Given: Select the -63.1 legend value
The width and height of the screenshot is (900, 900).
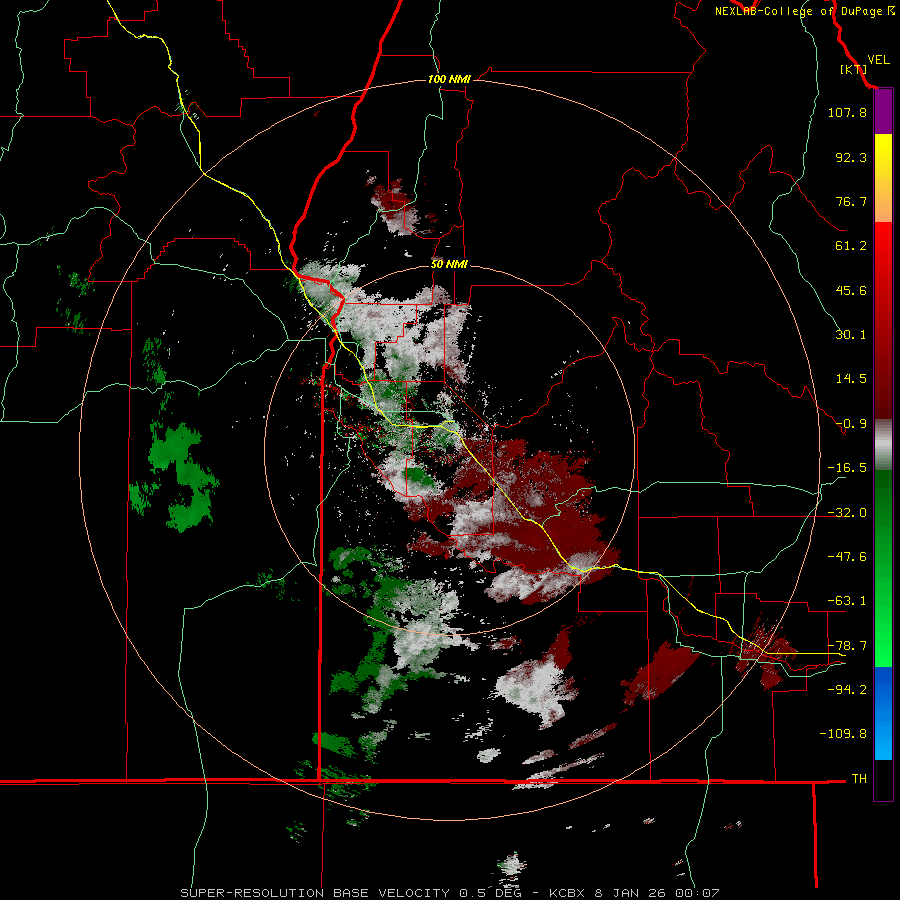Looking at the screenshot, I should pos(847,601).
